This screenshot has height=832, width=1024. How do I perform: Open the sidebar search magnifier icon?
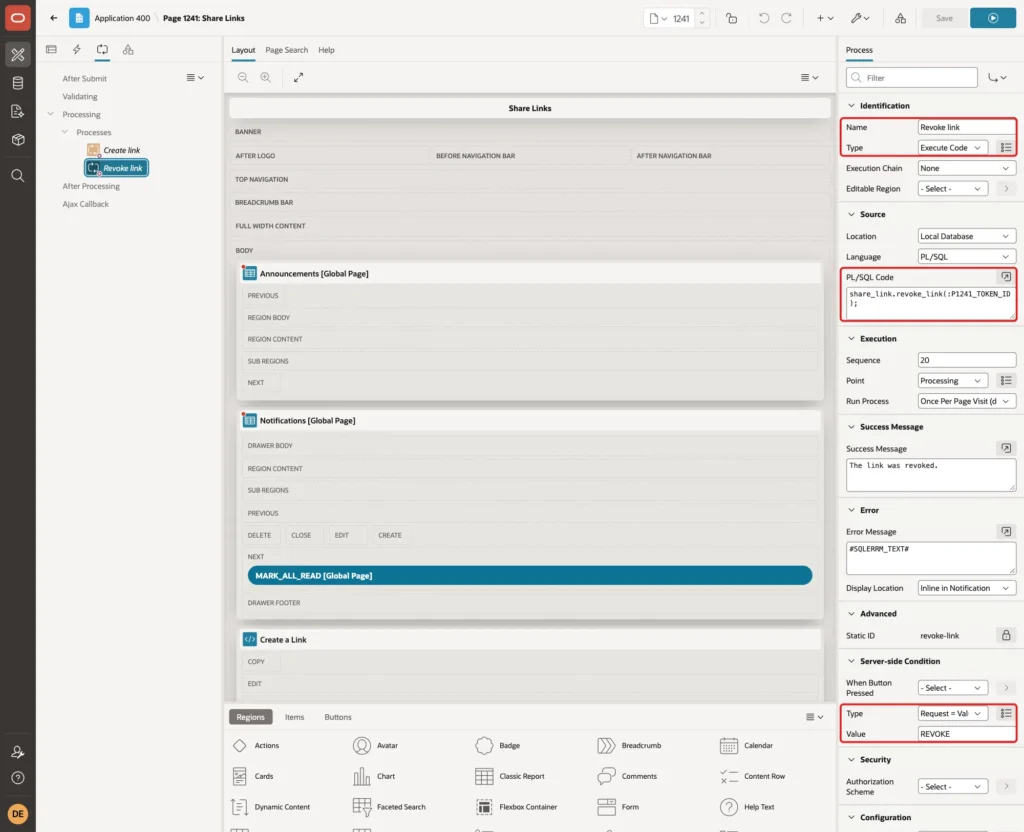click(x=18, y=175)
